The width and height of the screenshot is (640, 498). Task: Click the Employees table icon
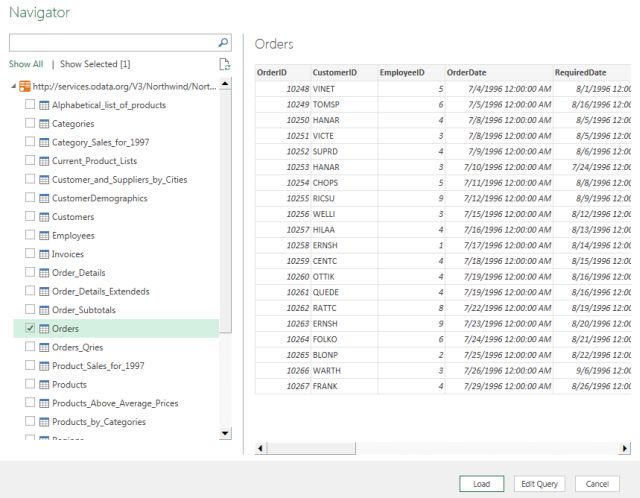[44, 235]
